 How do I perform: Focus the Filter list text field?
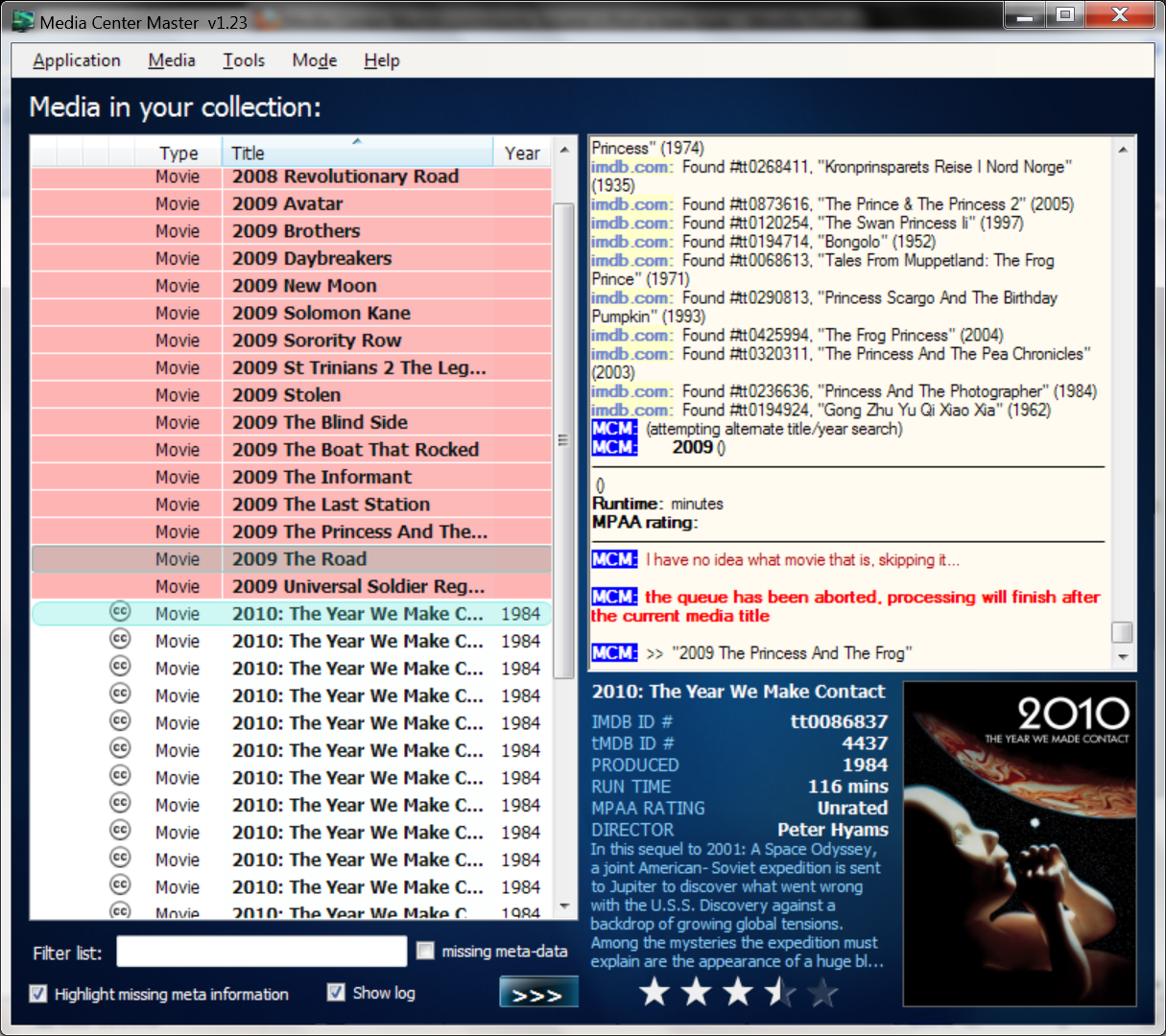tap(262, 952)
